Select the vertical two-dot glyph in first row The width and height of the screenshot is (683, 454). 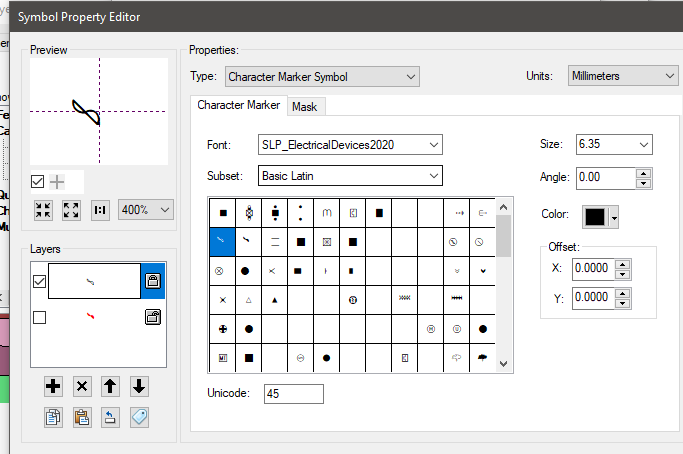pyautogui.click(x=301, y=213)
